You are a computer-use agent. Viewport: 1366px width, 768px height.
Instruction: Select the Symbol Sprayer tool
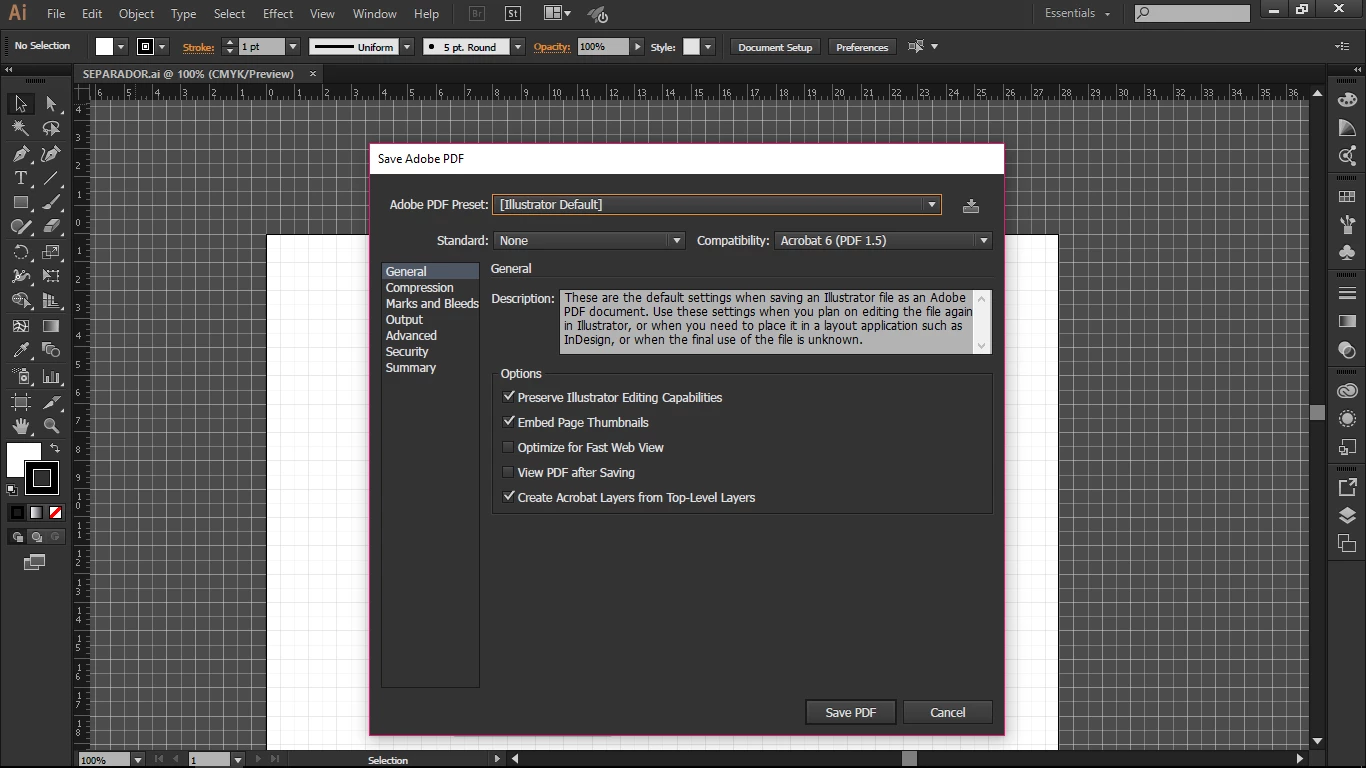click(20, 376)
